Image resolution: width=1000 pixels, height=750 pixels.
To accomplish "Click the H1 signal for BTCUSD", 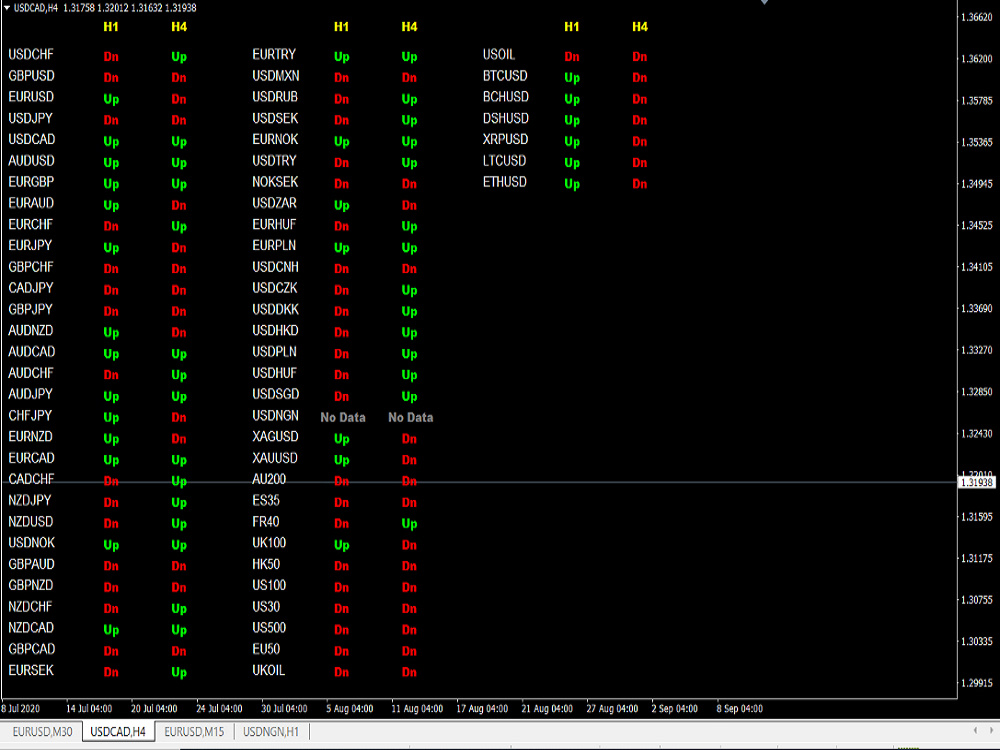I will (572, 78).
